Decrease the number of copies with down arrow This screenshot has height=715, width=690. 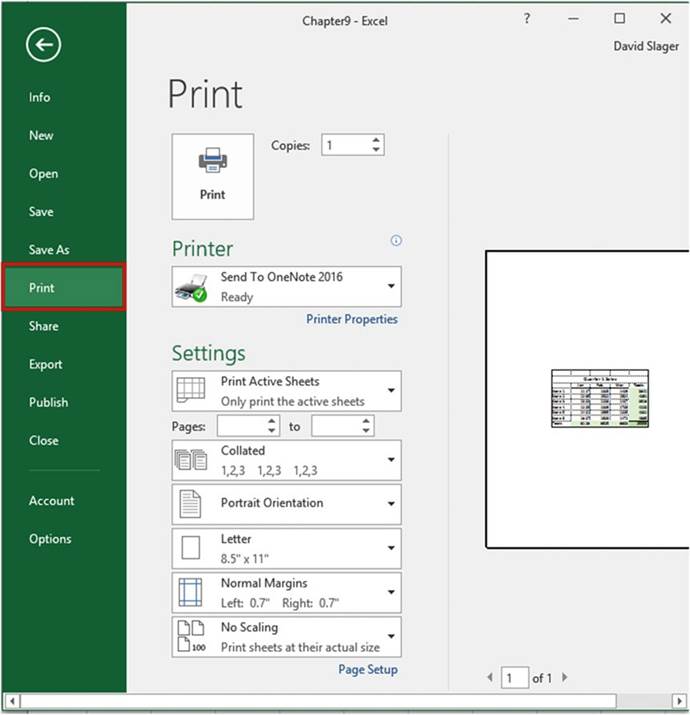(x=376, y=151)
